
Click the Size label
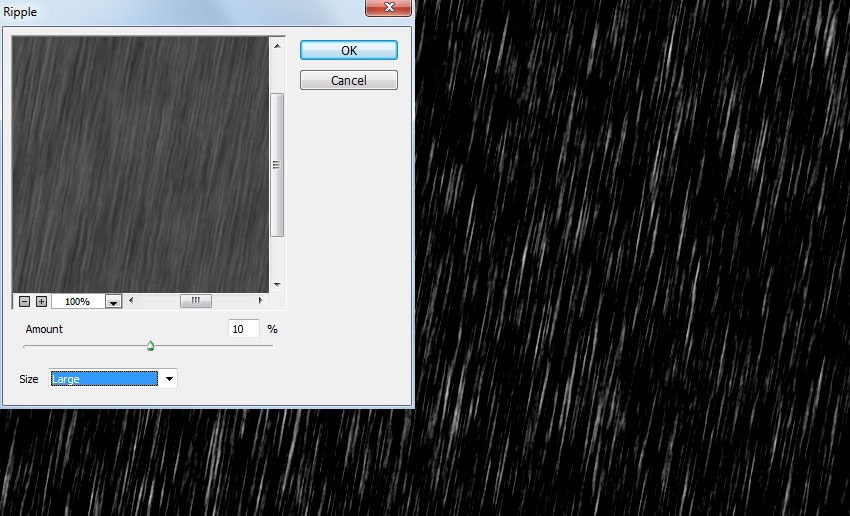click(x=29, y=379)
